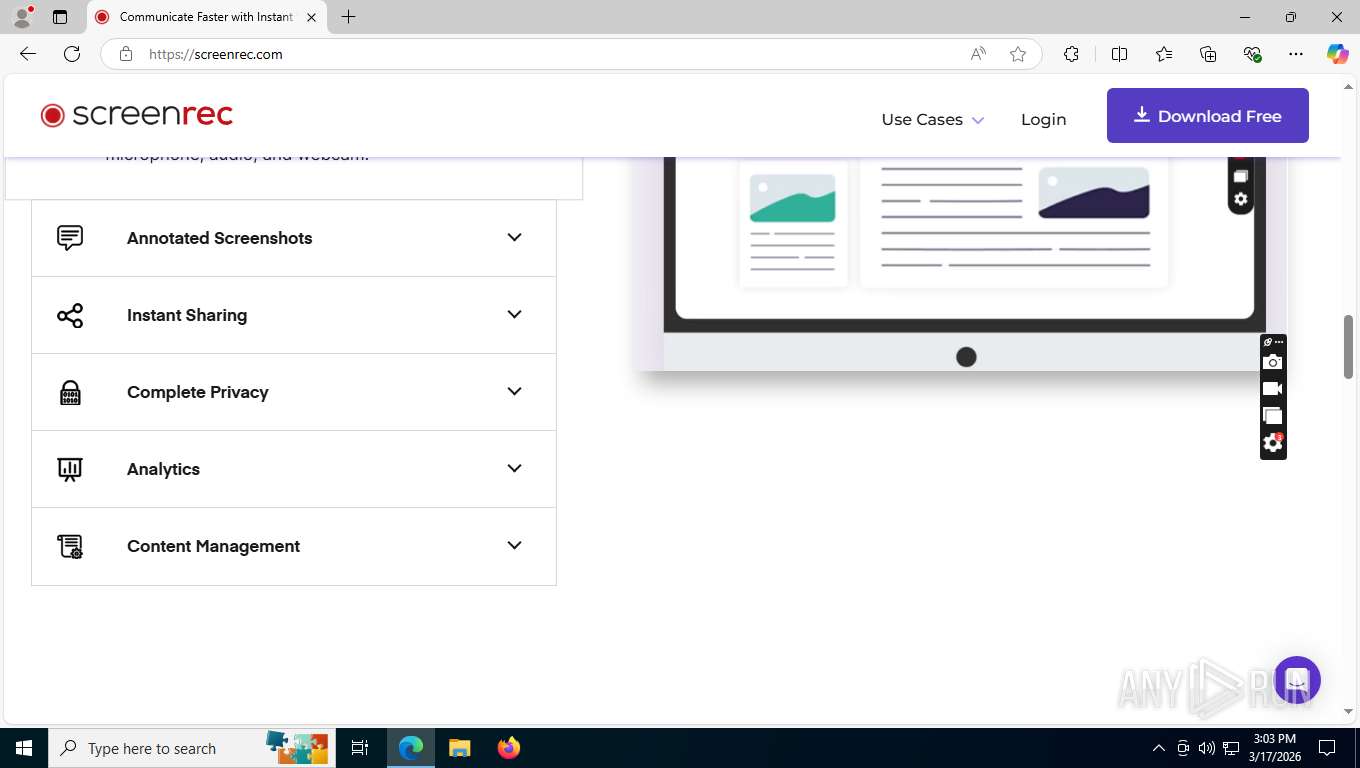Open the volume control in system tray
Screen dimensions: 1360x768
[x=1206, y=748]
